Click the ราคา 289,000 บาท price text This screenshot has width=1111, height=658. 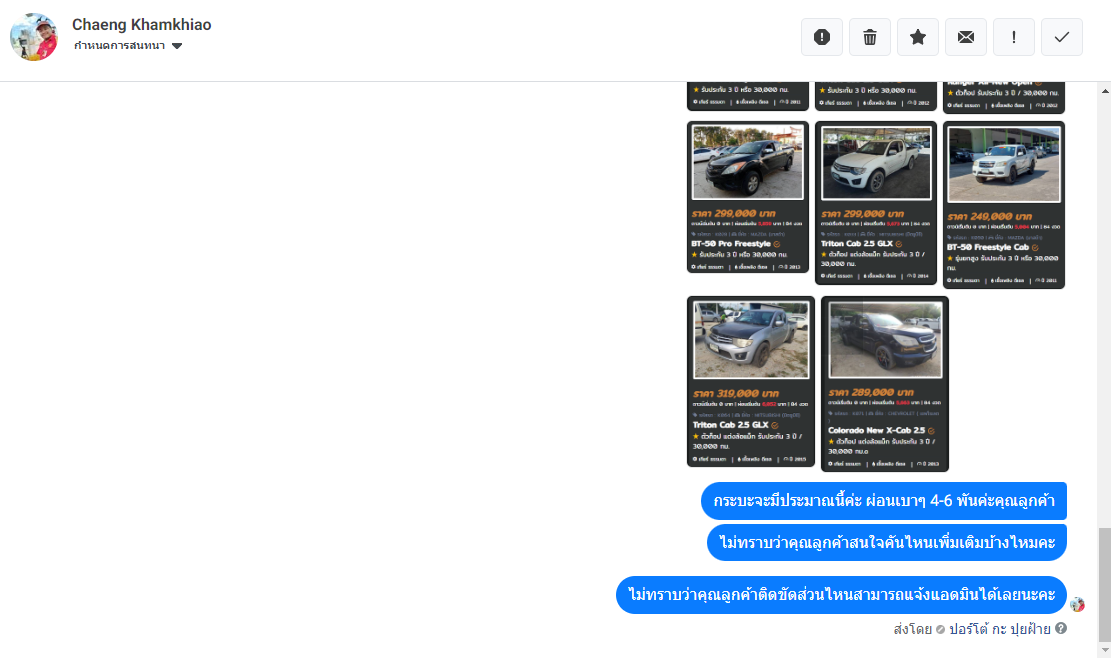[x=871, y=392]
